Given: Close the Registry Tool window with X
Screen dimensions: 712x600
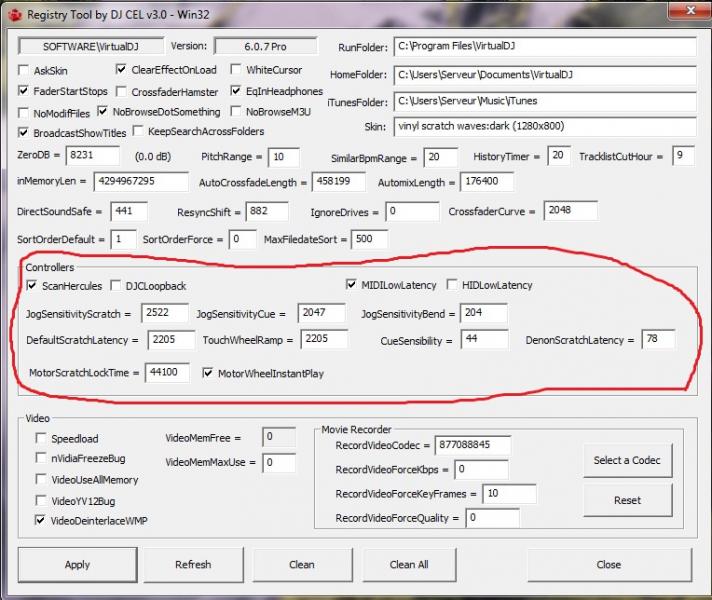Looking at the screenshot, I should tap(690, 10).
